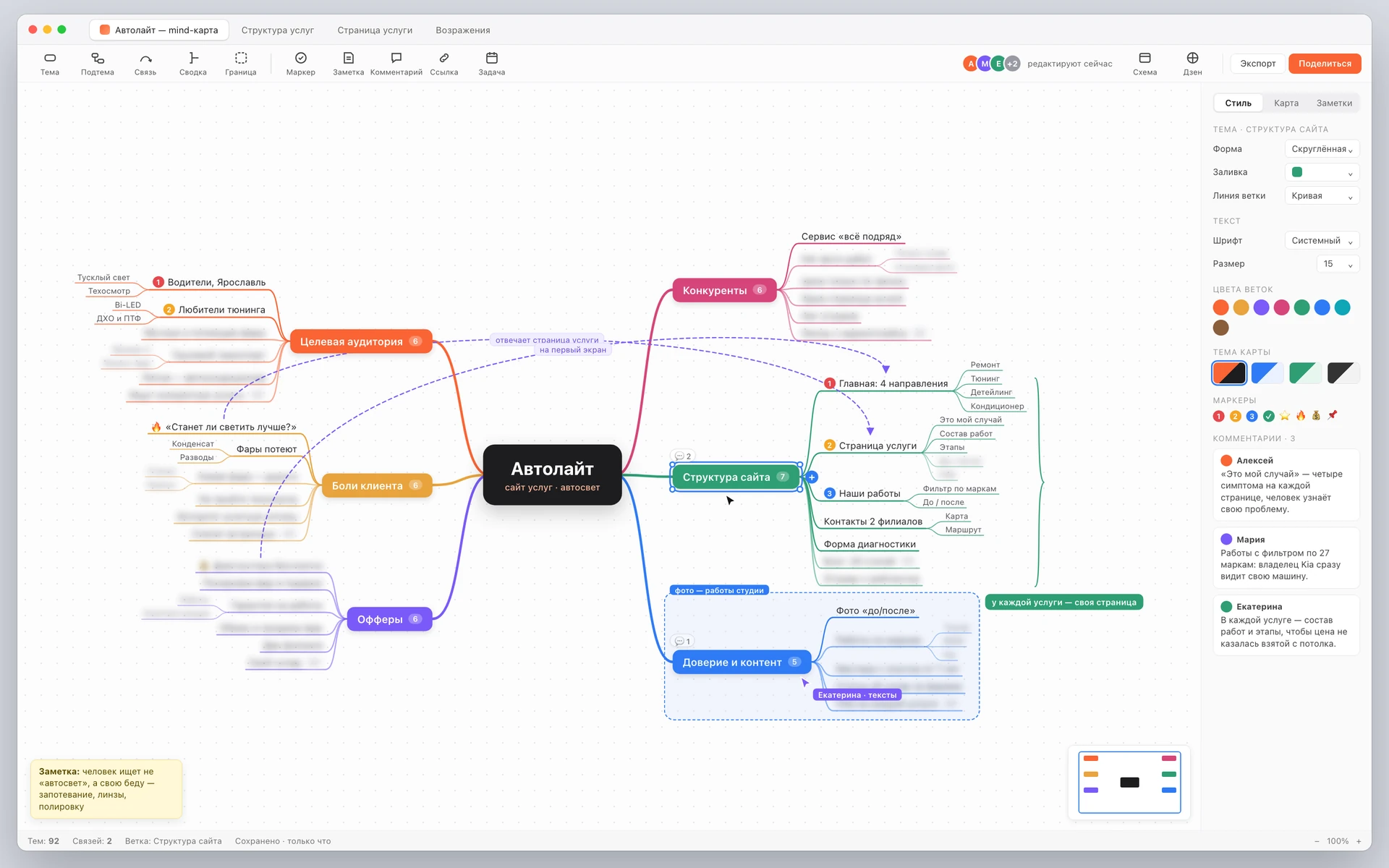The width and height of the screenshot is (1389, 868).
Task: Click the Экспорт button
Action: 1258,64
